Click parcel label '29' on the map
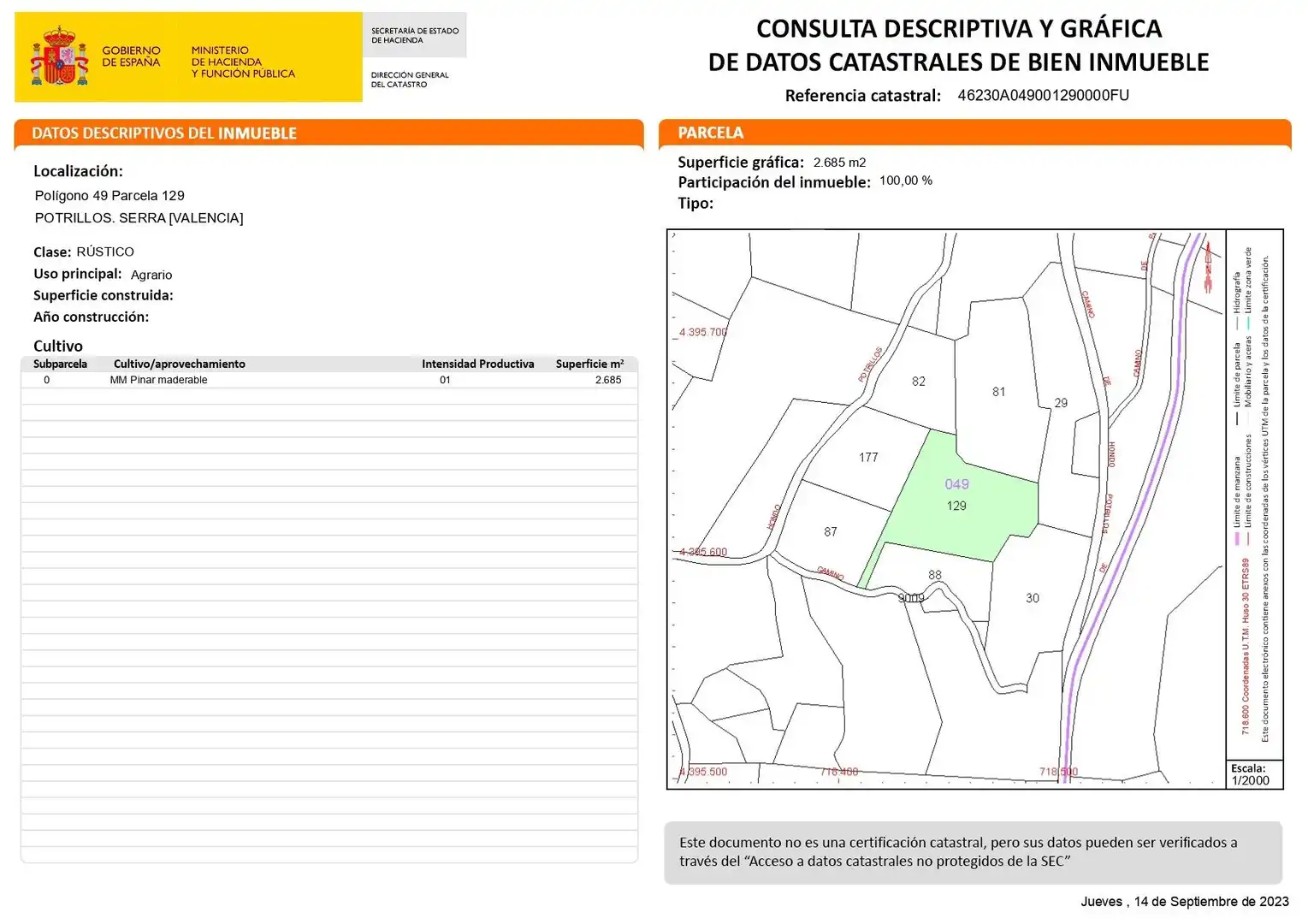This screenshot has height=924, width=1308. click(x=1061, y=403)
